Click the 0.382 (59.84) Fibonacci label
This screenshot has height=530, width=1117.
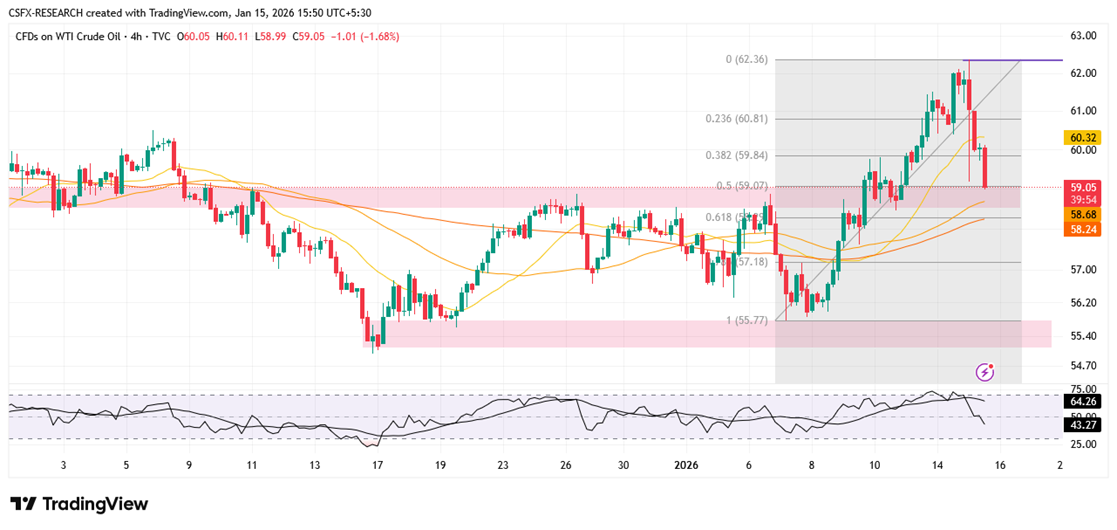click(737, 156)
